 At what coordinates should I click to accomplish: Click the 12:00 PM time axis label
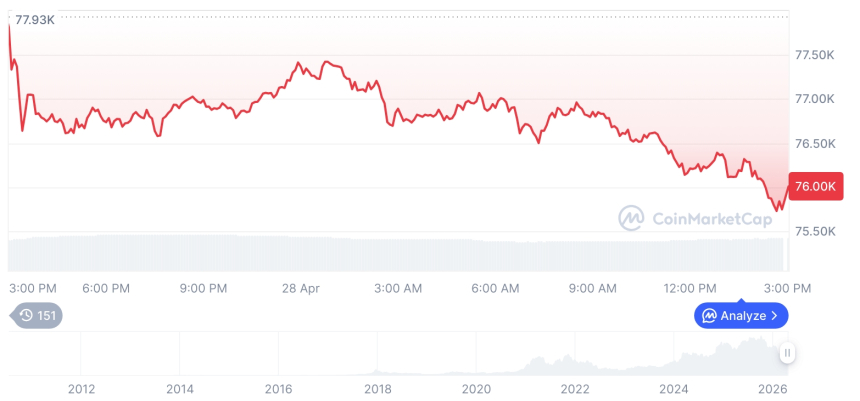point(690,288)
